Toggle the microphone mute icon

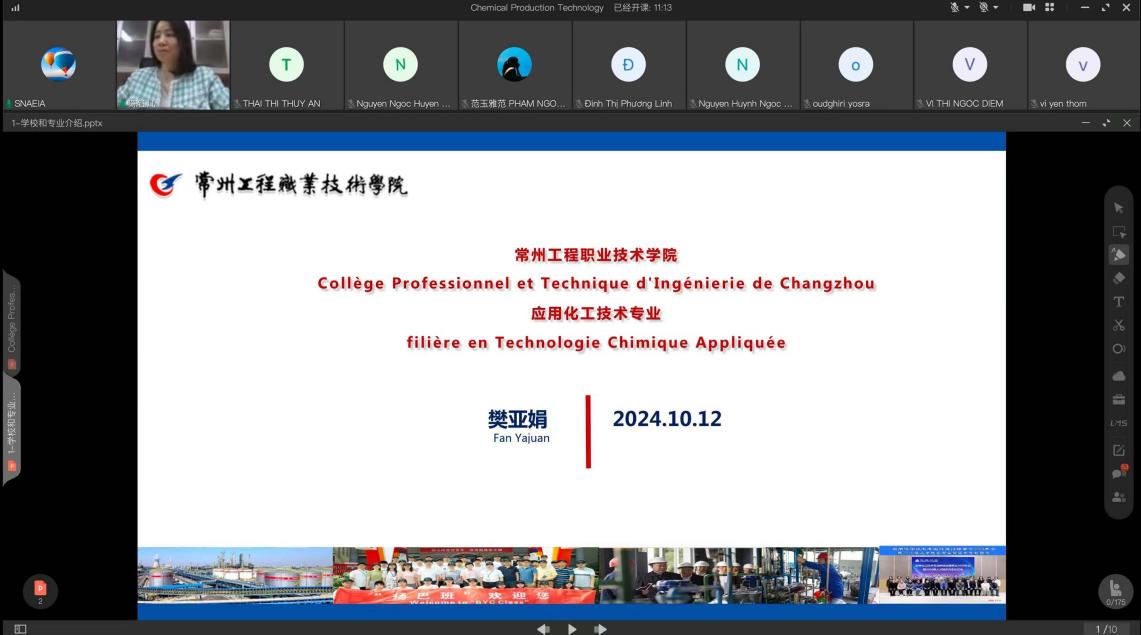[954, 8]
